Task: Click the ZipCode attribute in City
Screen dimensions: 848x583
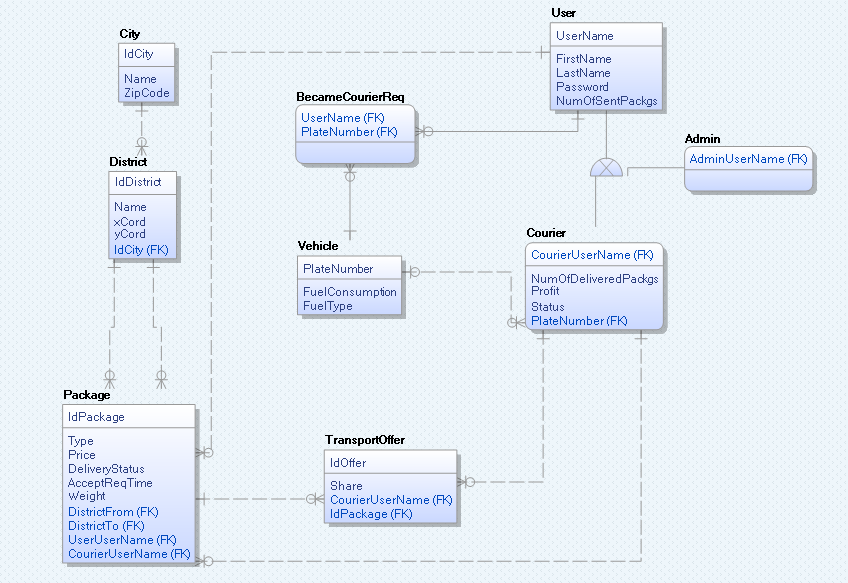Action: point(146,92)
